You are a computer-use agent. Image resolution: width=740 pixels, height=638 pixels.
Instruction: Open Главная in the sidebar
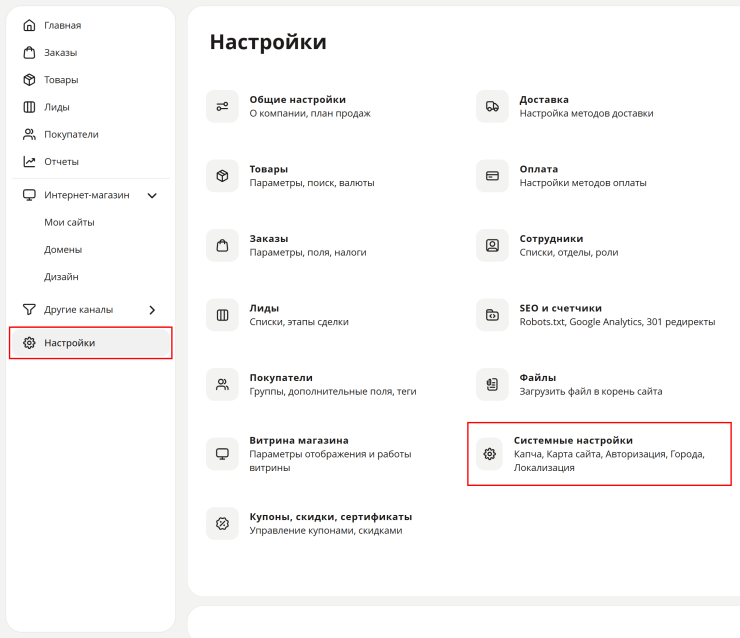pos(63,25)
